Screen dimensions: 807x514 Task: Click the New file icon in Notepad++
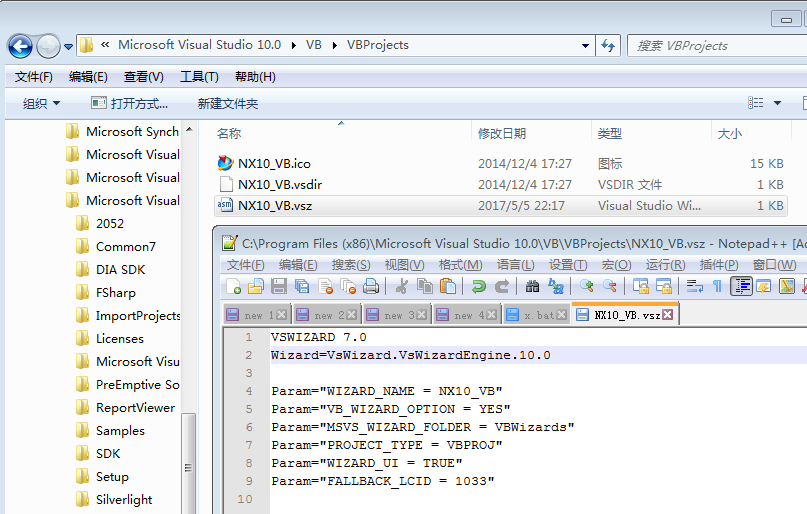(234, 286)
